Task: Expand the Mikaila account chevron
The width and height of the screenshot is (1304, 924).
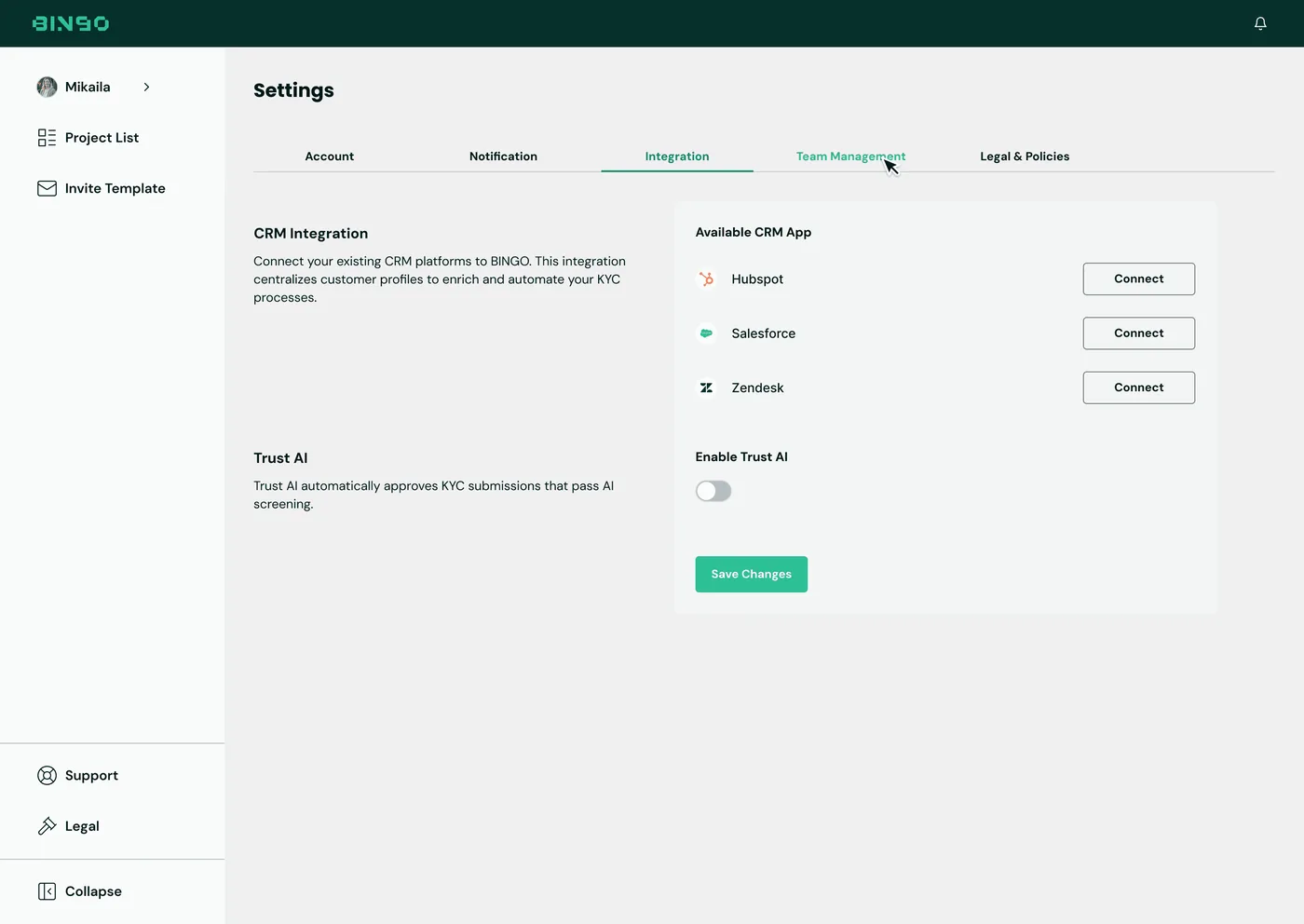Action: tap(146, 87)
